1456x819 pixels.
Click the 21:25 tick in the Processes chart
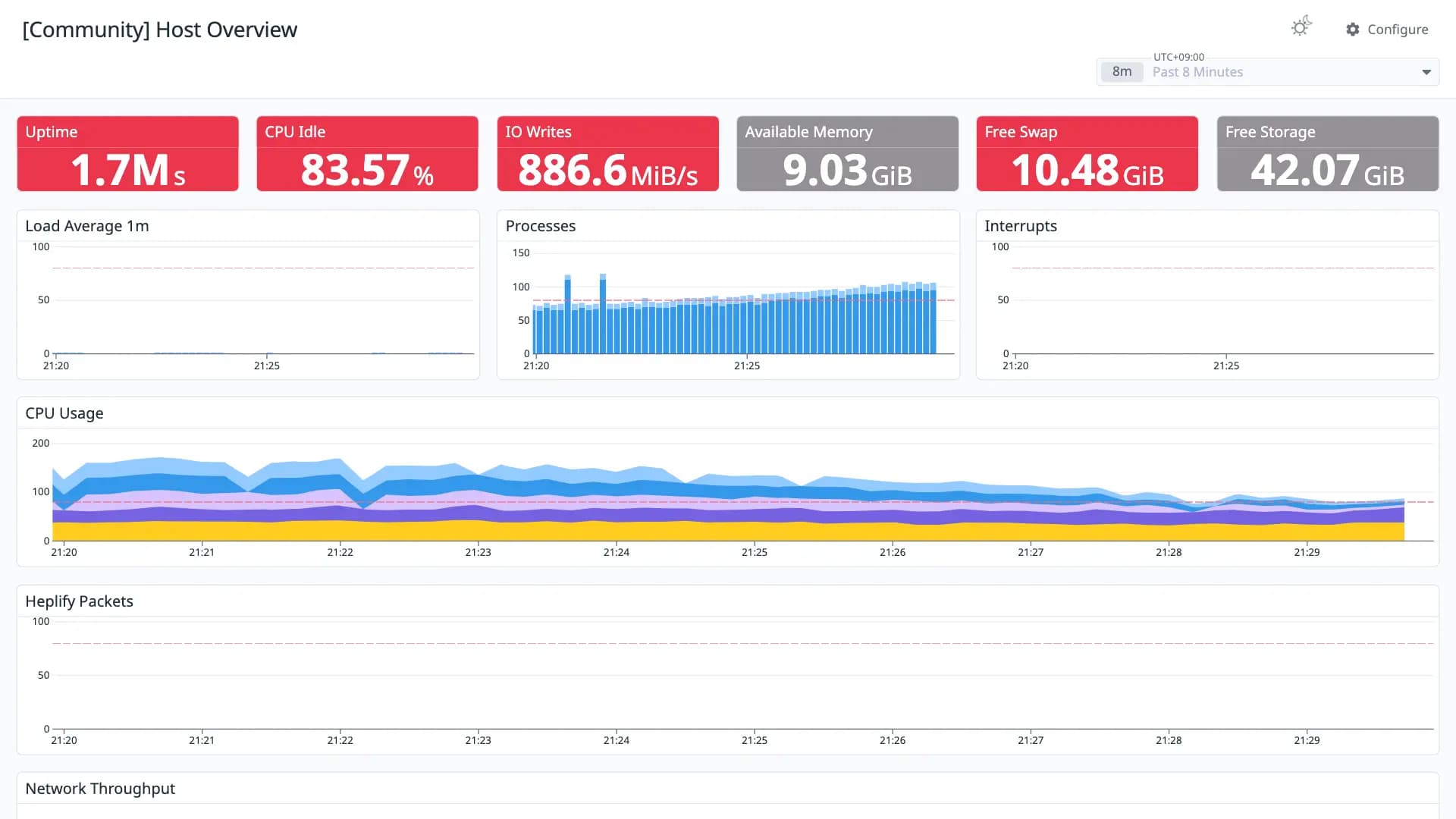coord(747,366)
